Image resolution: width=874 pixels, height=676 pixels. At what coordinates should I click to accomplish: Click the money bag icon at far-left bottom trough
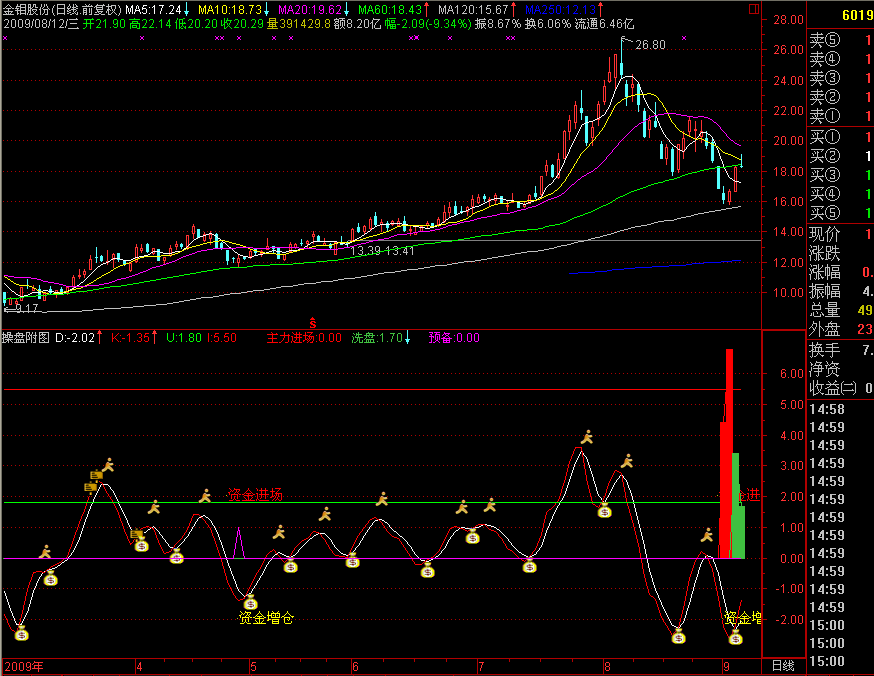21,632
